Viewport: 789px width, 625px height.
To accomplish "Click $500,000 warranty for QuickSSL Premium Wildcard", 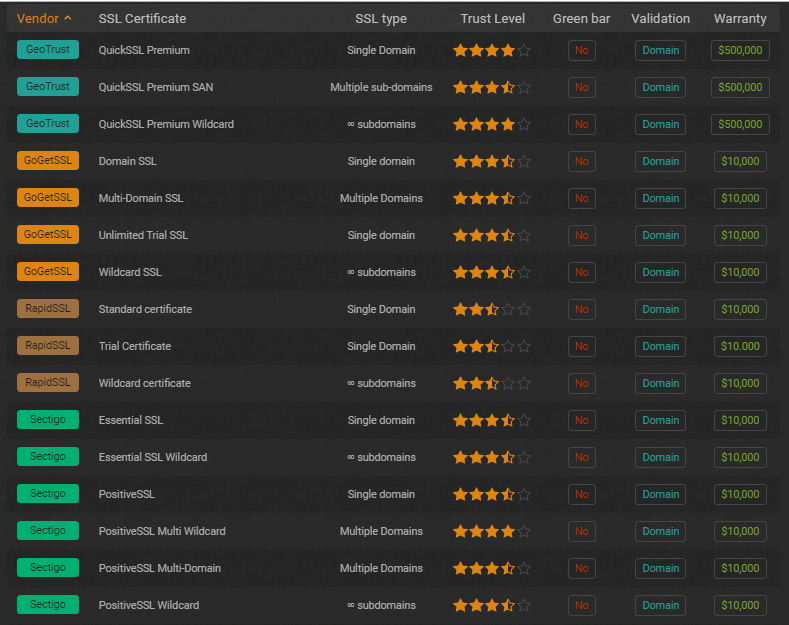I will point(740,124).
